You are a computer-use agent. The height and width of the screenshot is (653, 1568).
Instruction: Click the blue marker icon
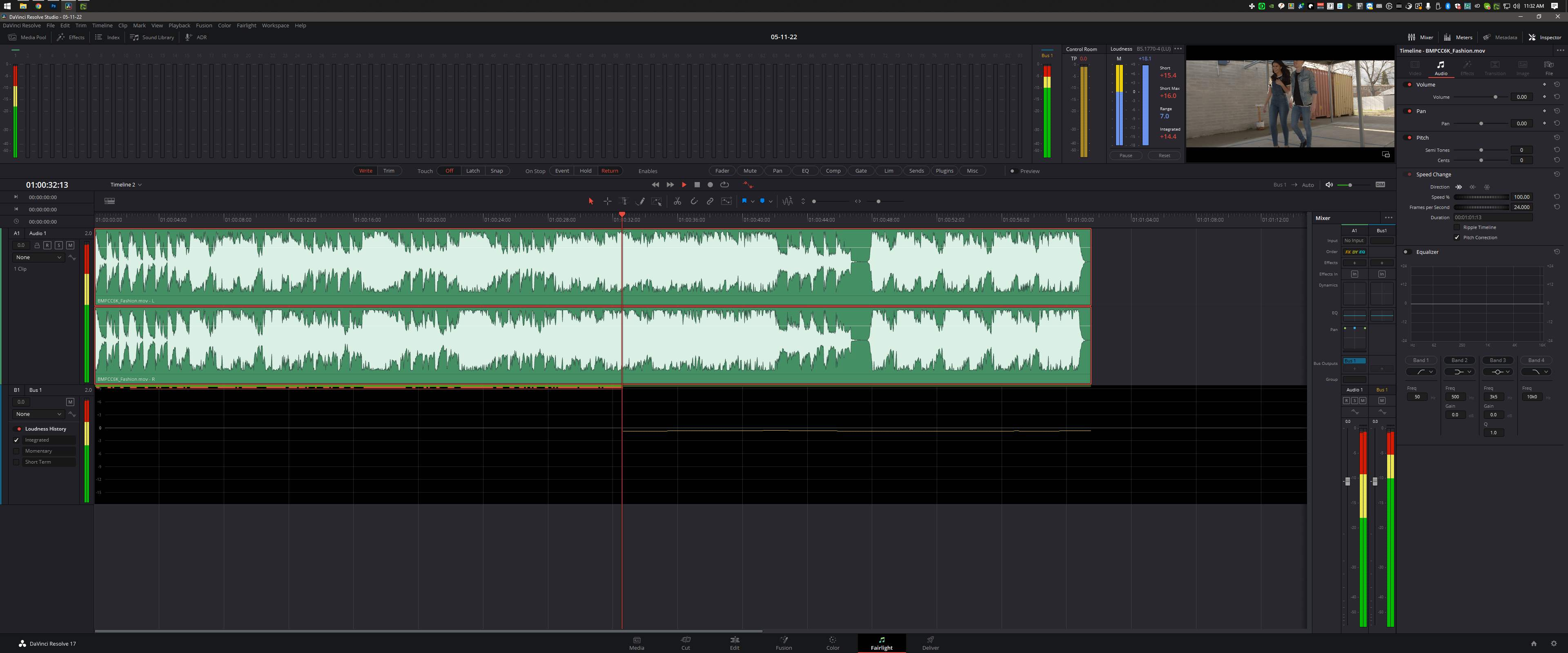pos(762,201)
